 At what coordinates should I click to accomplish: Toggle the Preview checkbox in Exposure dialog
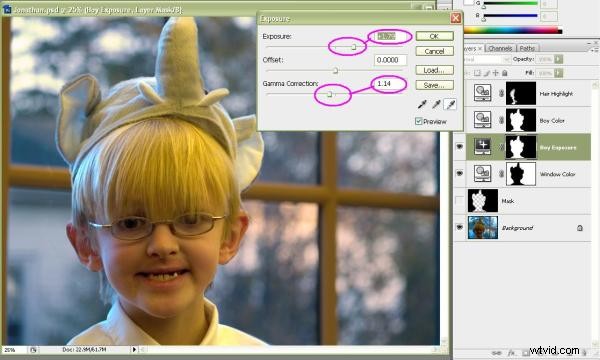419,121
